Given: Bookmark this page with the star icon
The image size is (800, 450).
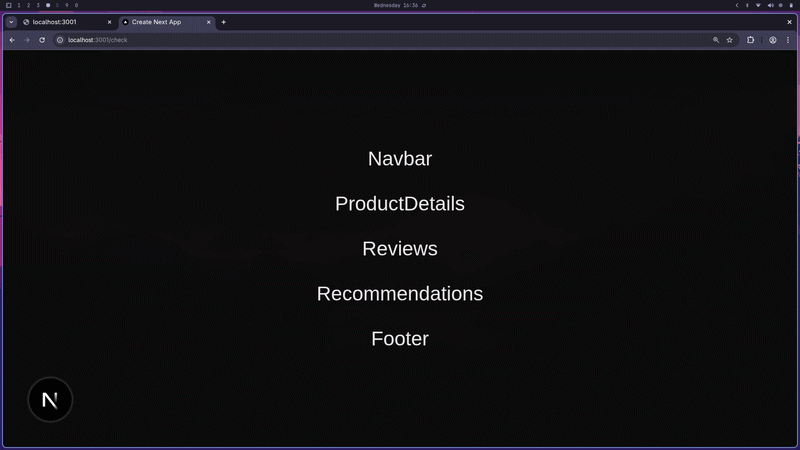Looking at the screenshot, I should (730, 40).
